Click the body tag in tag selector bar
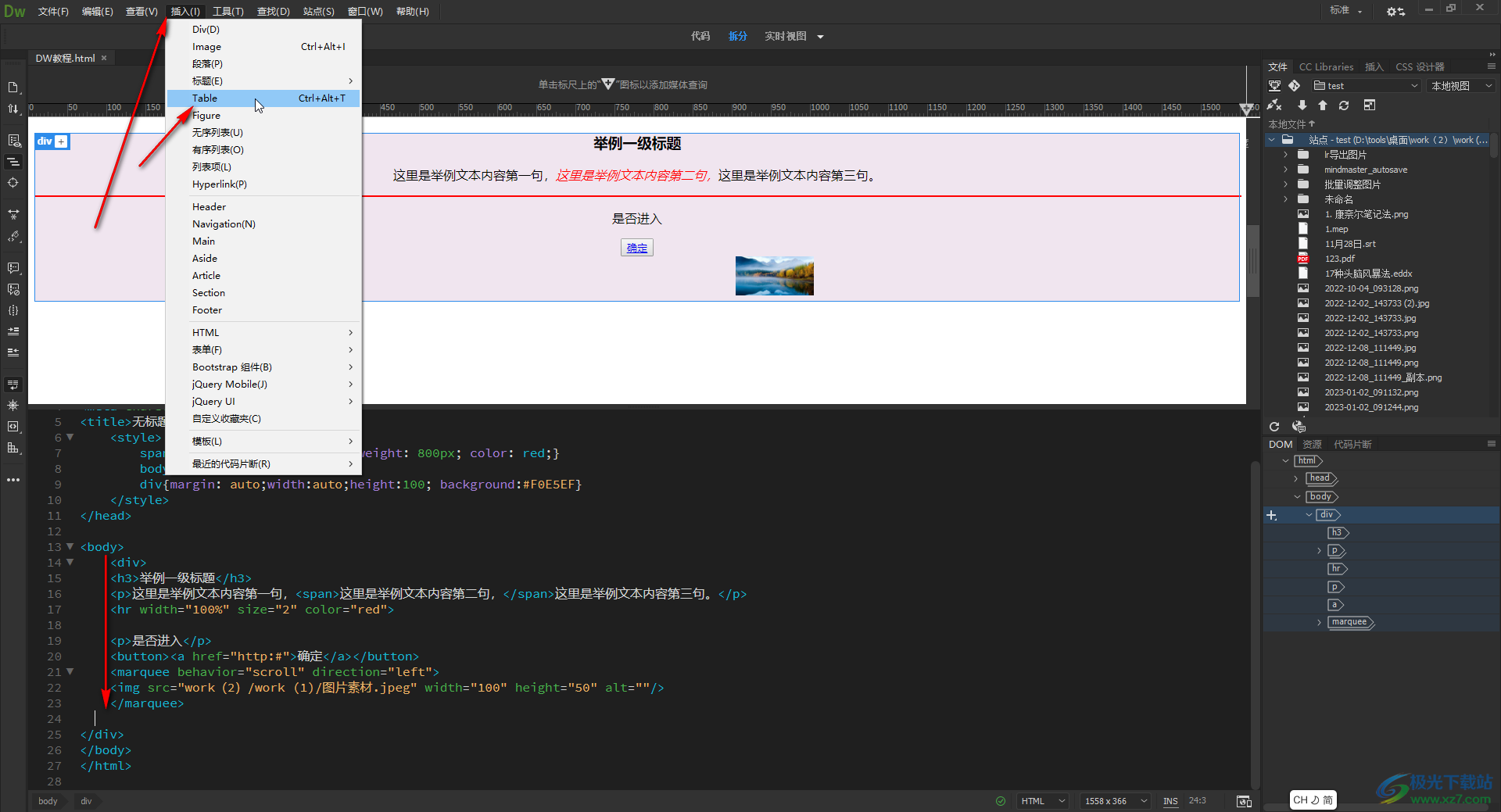 (48, 801)
